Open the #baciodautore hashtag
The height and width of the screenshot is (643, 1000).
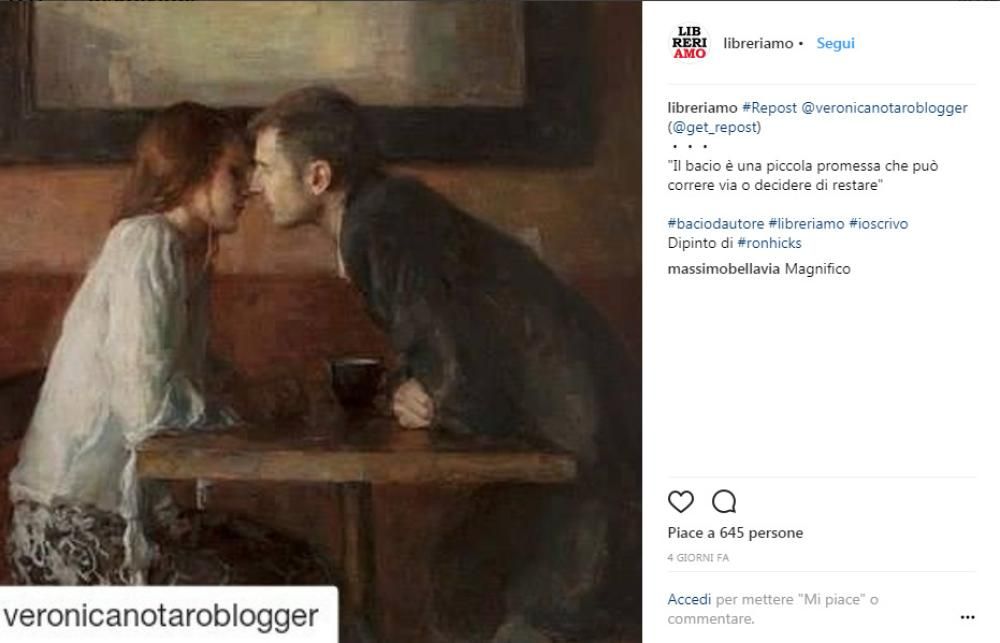[x=716, y=223]
